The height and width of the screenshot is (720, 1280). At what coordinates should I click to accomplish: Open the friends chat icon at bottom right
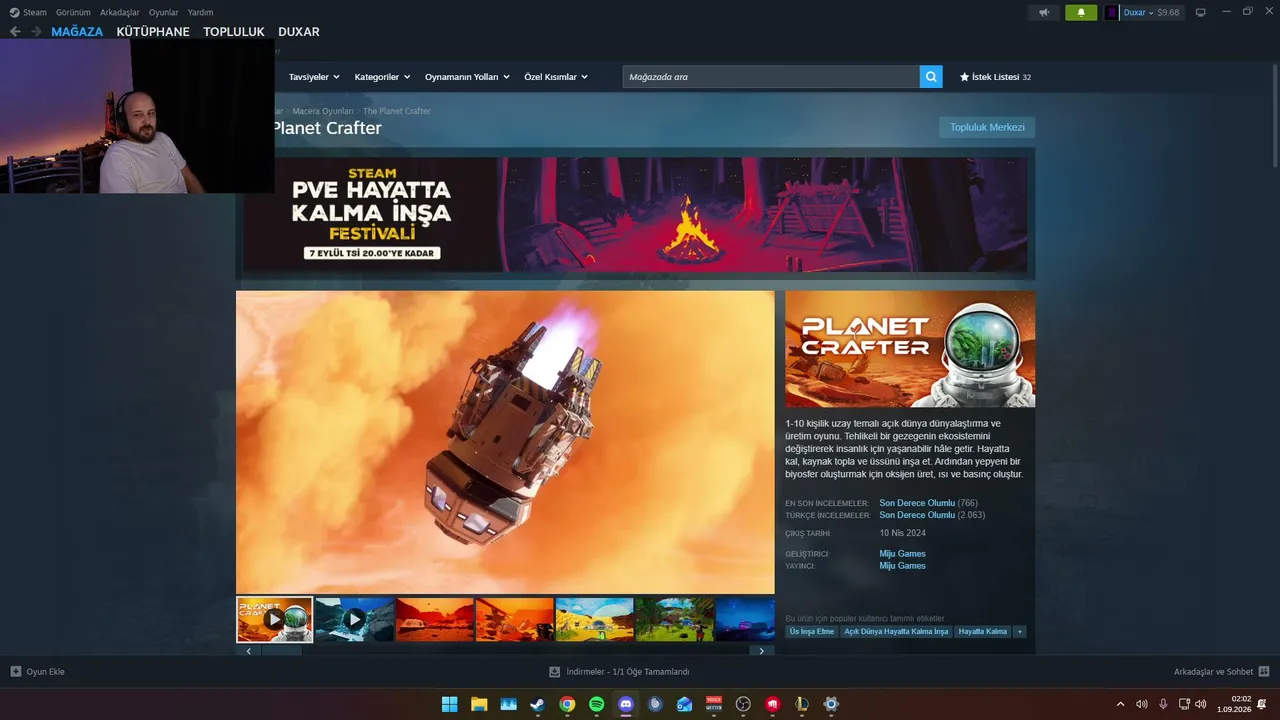coord(1264,672)
